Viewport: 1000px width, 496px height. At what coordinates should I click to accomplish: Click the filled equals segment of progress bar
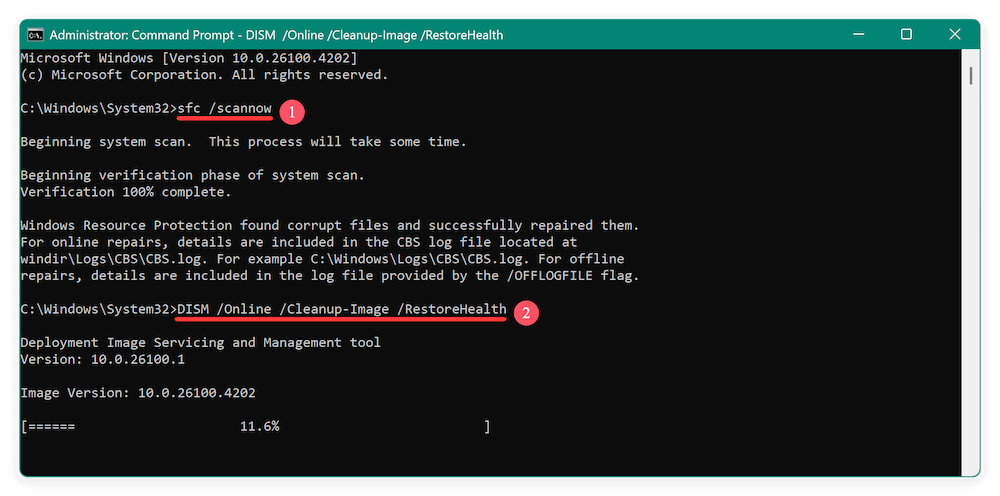[x=51, y=427]
